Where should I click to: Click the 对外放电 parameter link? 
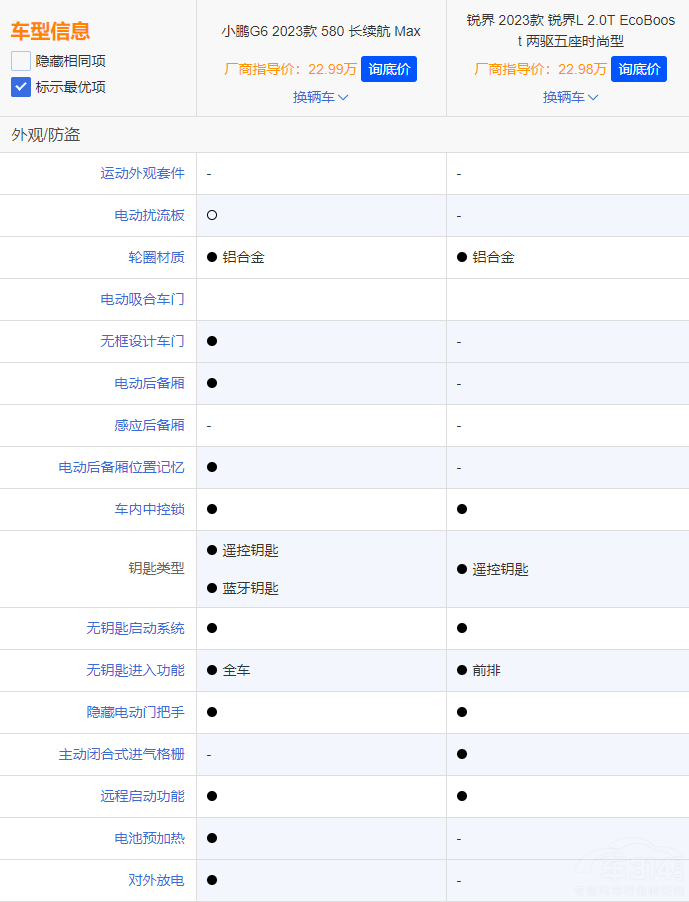coord(156,880)
